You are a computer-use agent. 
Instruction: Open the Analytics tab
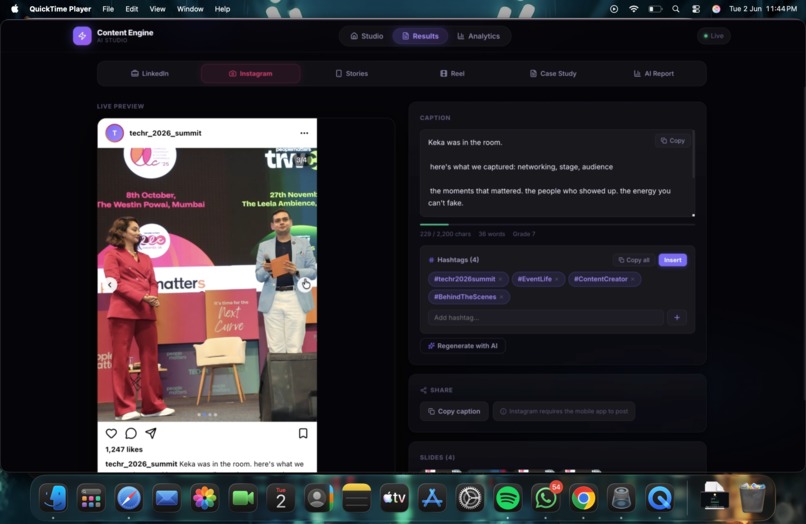pos(479,36)
